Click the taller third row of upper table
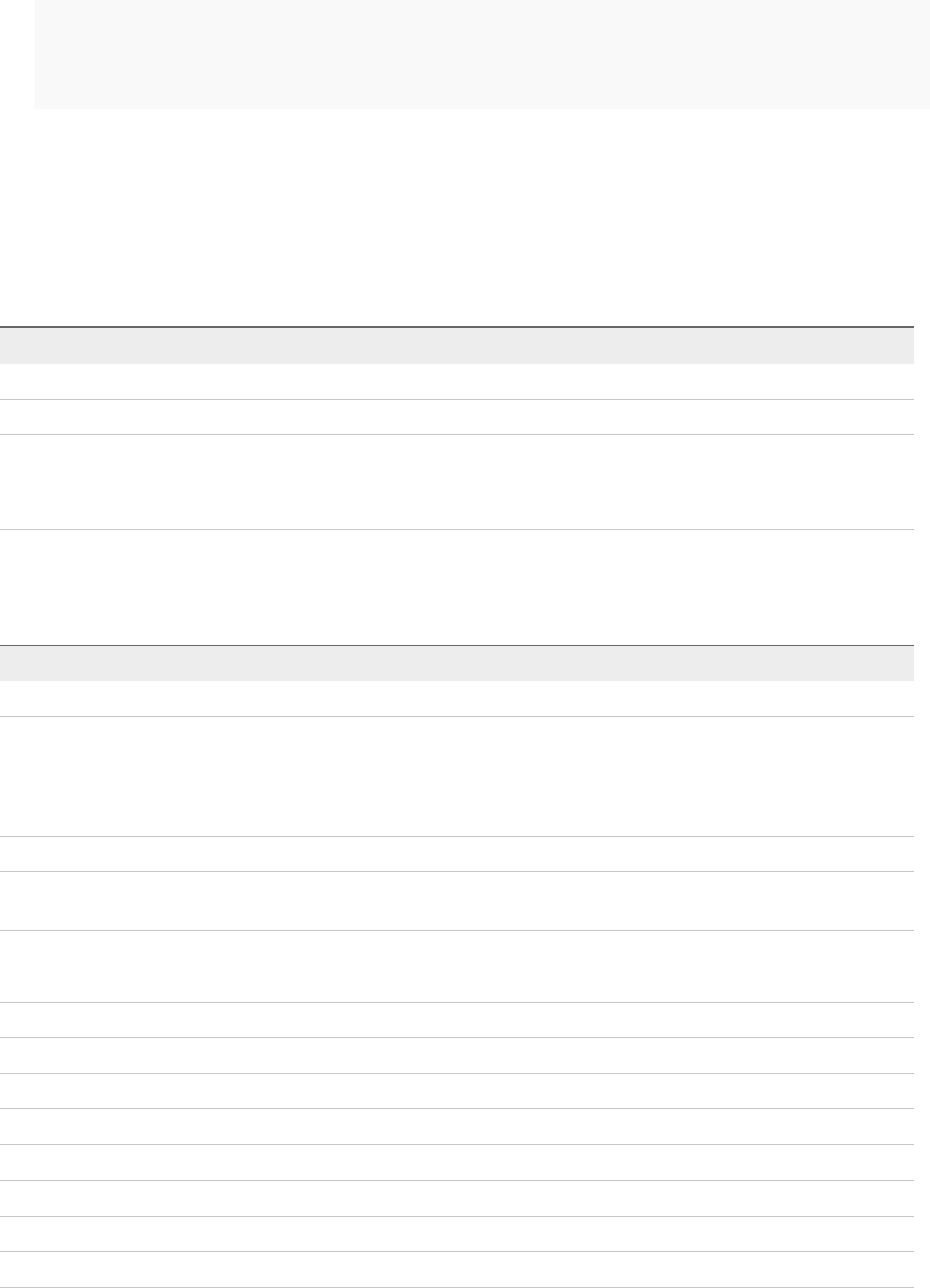The height and width of the screenshot is (1288, 930). pyautogui.click(x=457, y=464)
